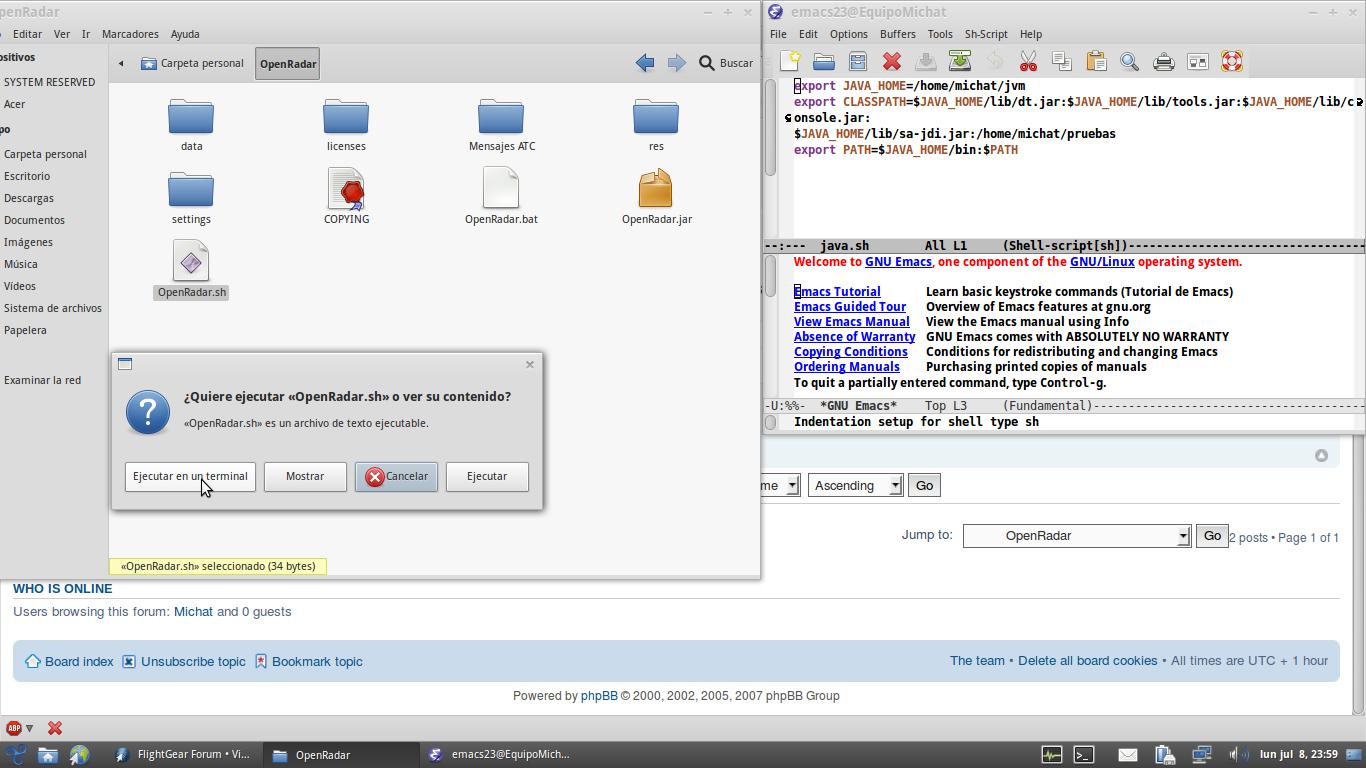Select Descargas in the file manager sidebar

point(29,198)
